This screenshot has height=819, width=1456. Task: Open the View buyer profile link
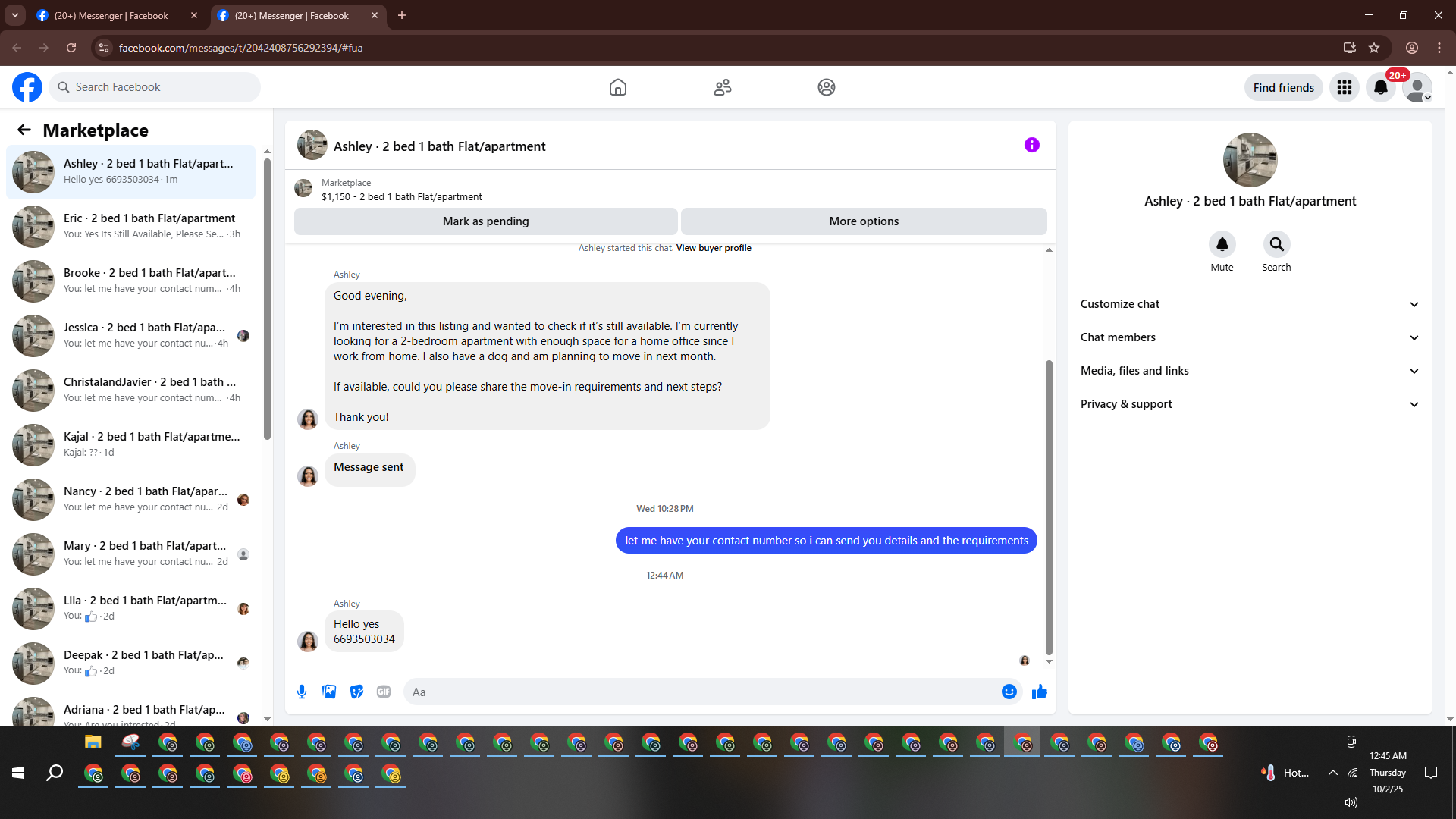tap(713, 248)
